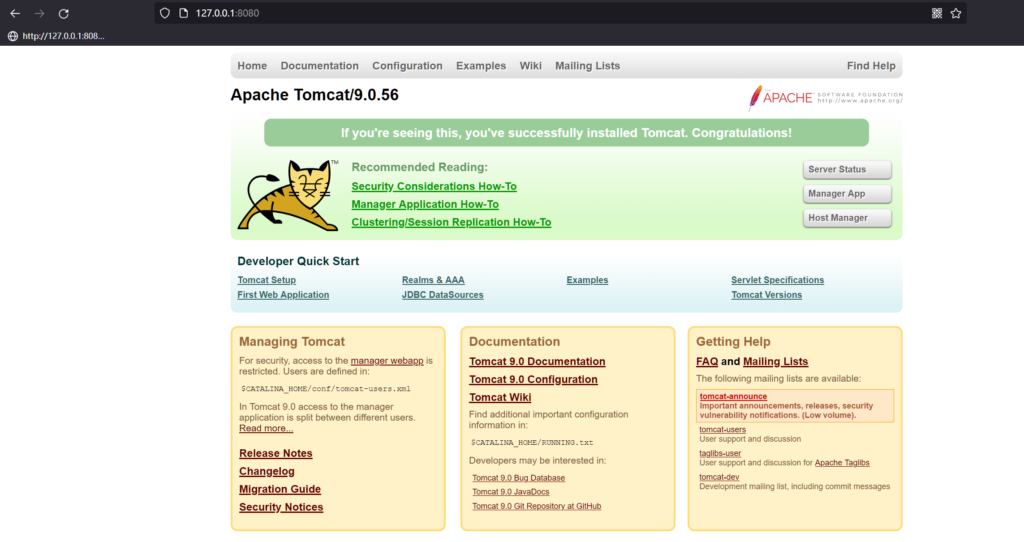Open the Security Notices link

tap(281, 507)
